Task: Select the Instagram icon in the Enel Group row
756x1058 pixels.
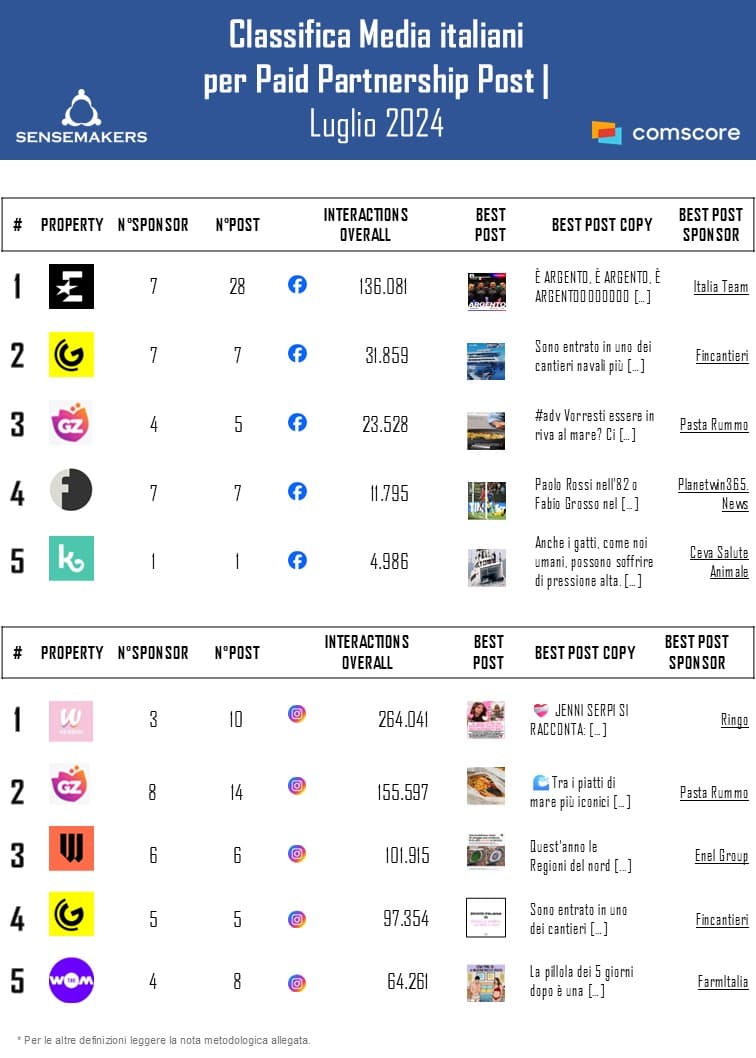Action: click(297, 853)
